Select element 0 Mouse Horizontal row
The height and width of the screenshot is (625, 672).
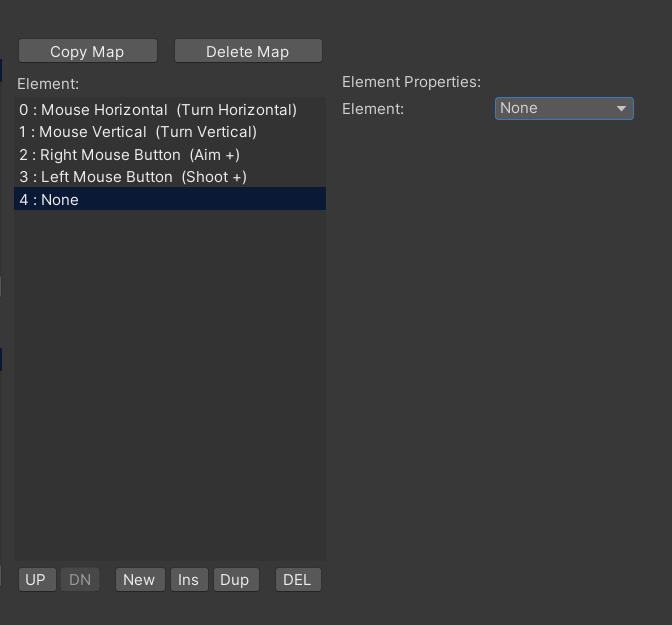170,110
